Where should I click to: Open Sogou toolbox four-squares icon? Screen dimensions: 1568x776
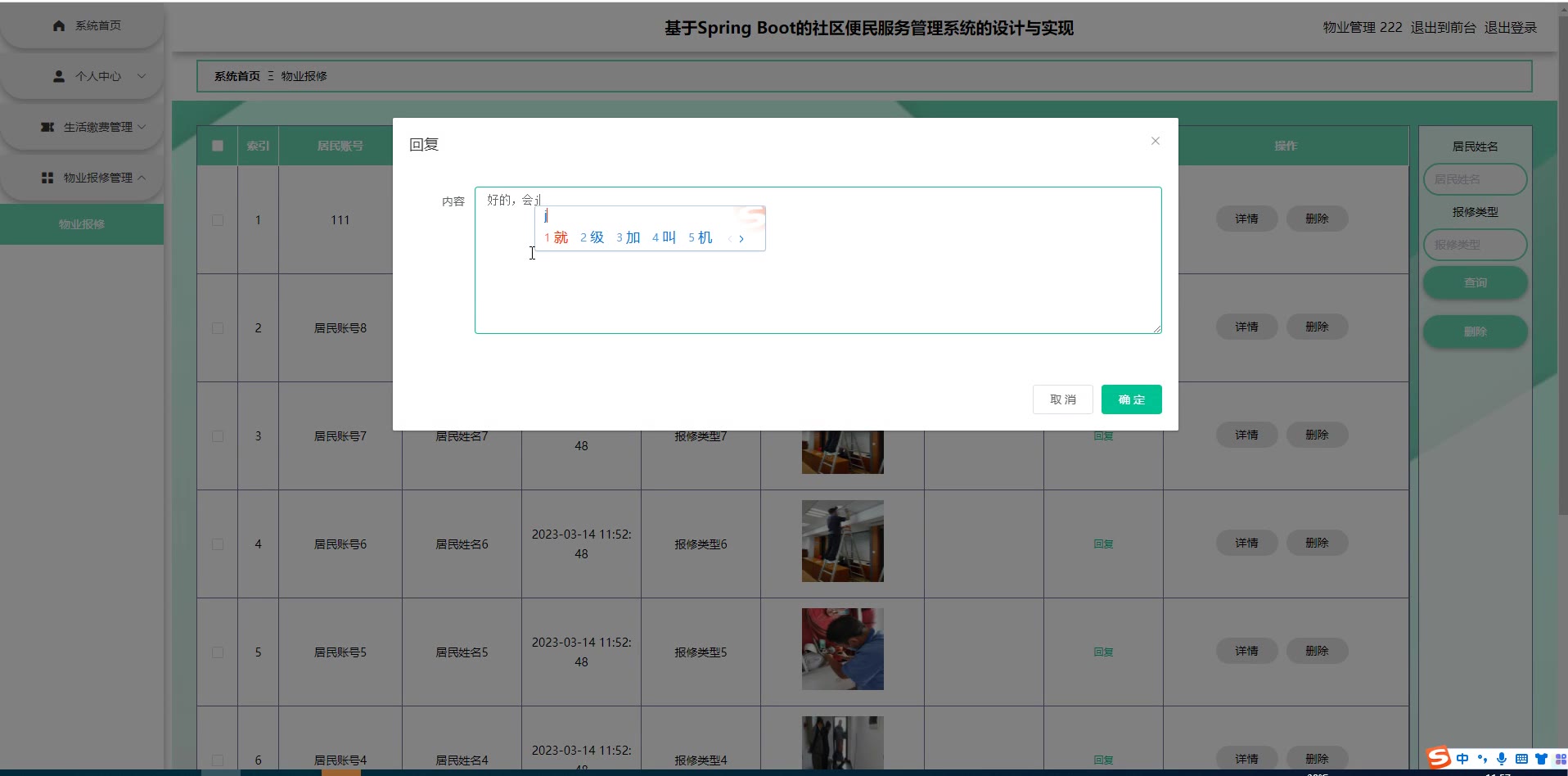pos(1560,759)
